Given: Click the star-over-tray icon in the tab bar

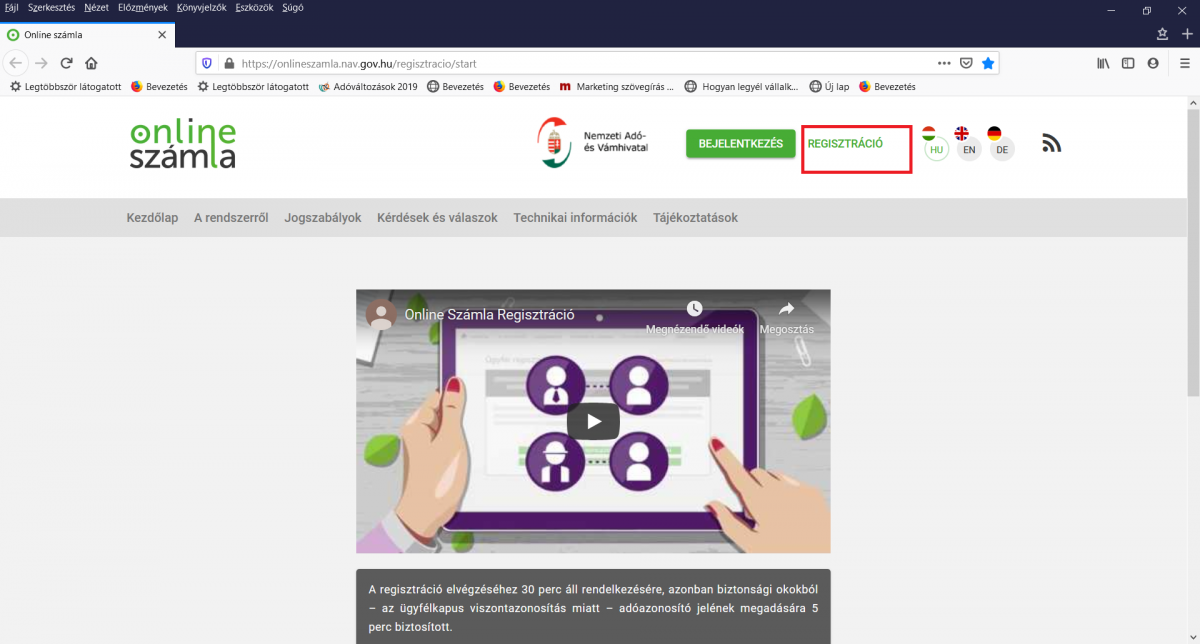Looking at the screenshot, I should (x=1162, y=33).
